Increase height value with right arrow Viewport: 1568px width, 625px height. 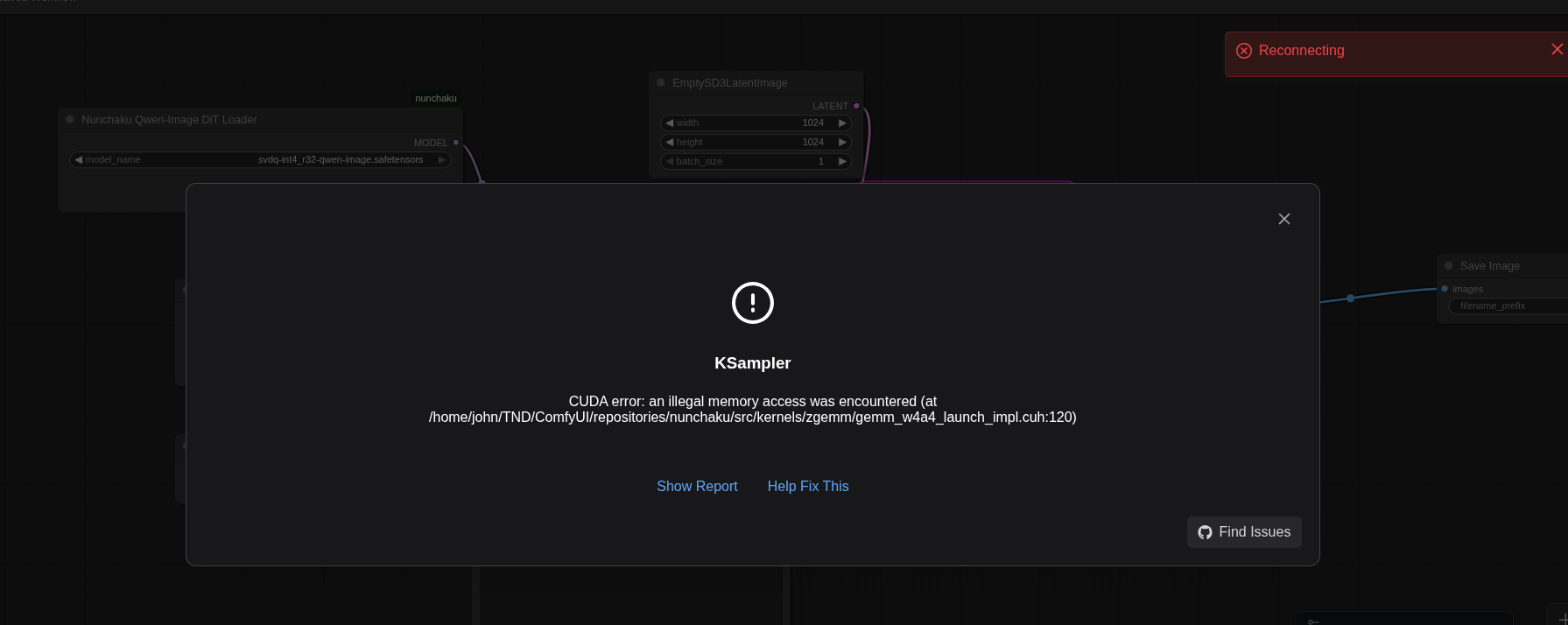click(x=842, y=142)
